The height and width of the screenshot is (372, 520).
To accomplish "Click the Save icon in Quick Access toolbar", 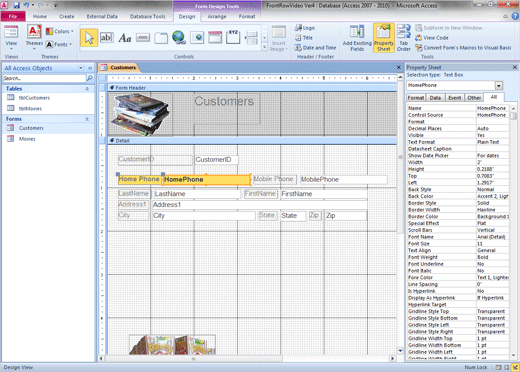I will pos(16,5).
